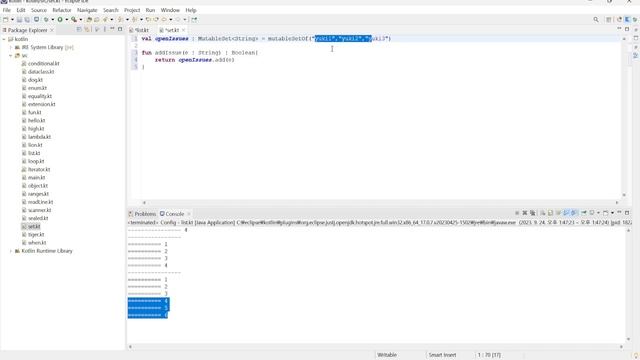Click Remove Launch icon in Console toolbar
This screenshot has height=360, width=640.
tap(525, 213)
